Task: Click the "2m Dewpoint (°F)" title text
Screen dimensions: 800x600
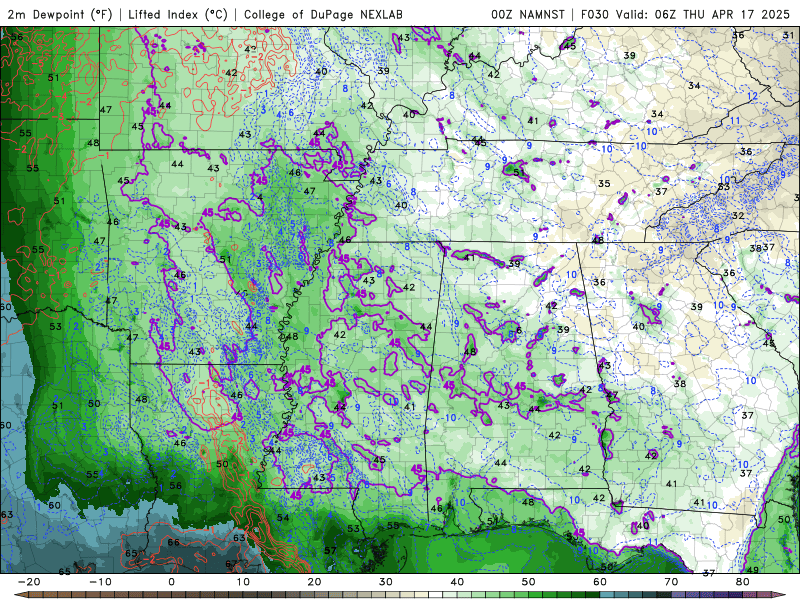Action: click(60, 14)
